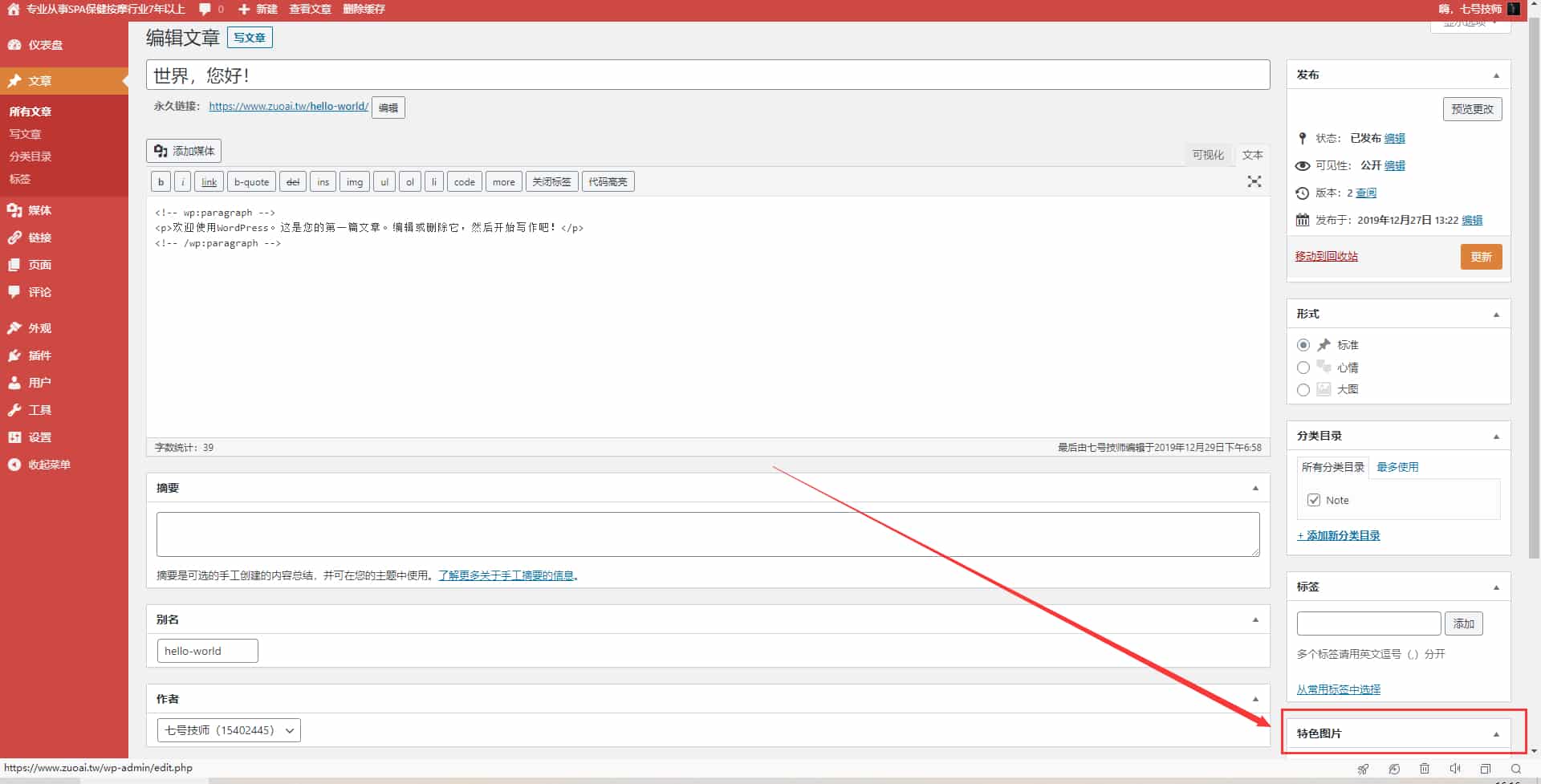
Task: Click the orange 更新 update button
Action: [1481, 257]
